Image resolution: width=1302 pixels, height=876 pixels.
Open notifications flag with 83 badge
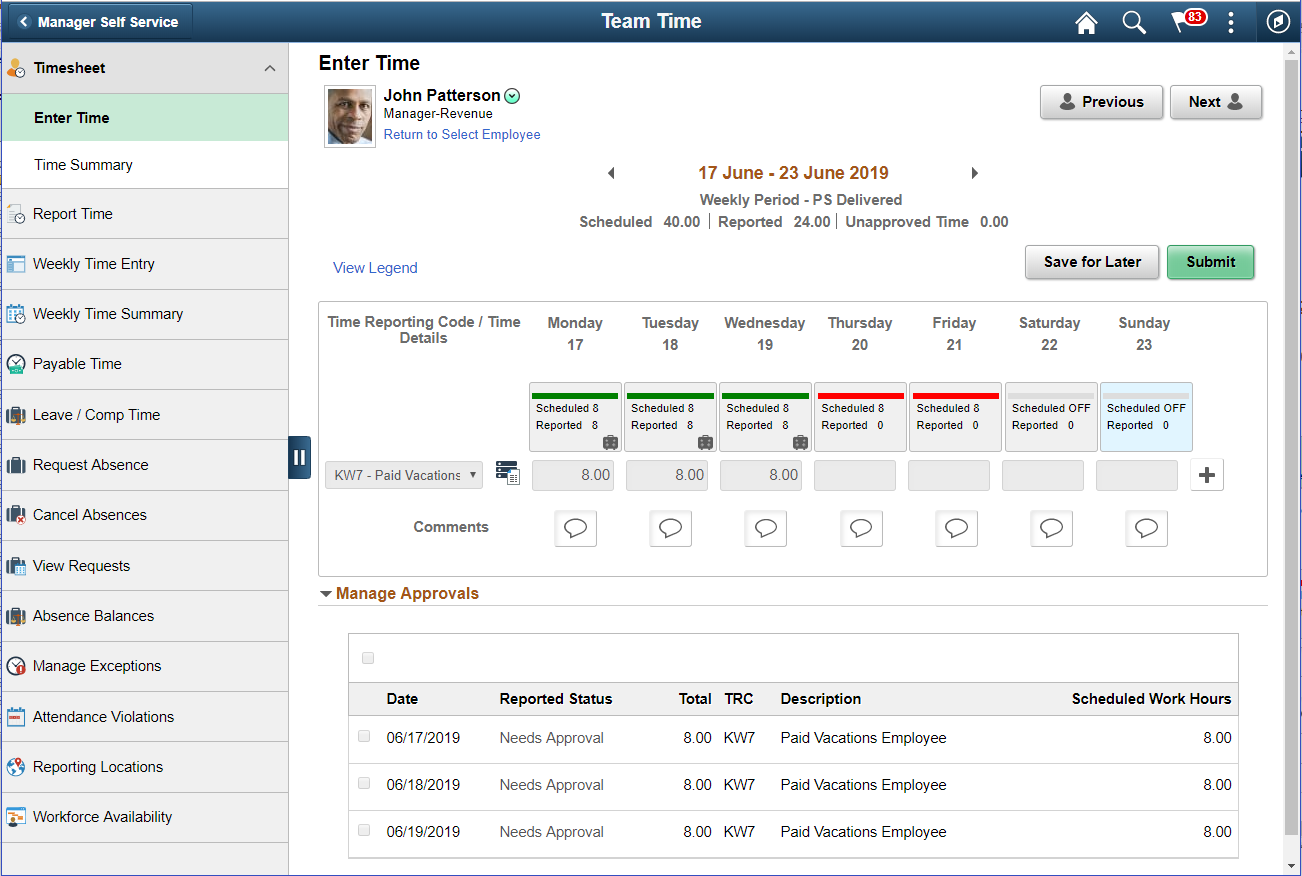click(1188, 21)
